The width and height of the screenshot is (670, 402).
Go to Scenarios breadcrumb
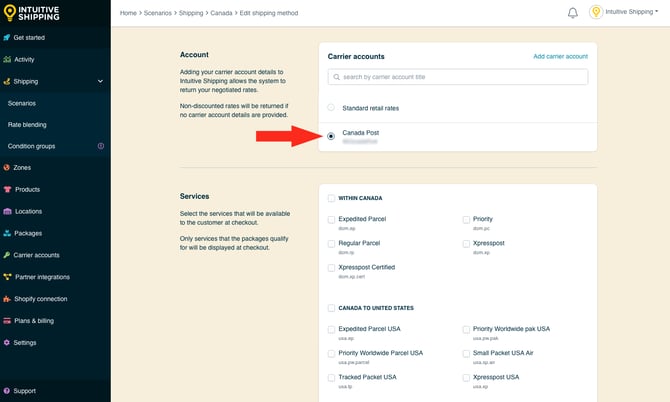(x=158, y=13)
